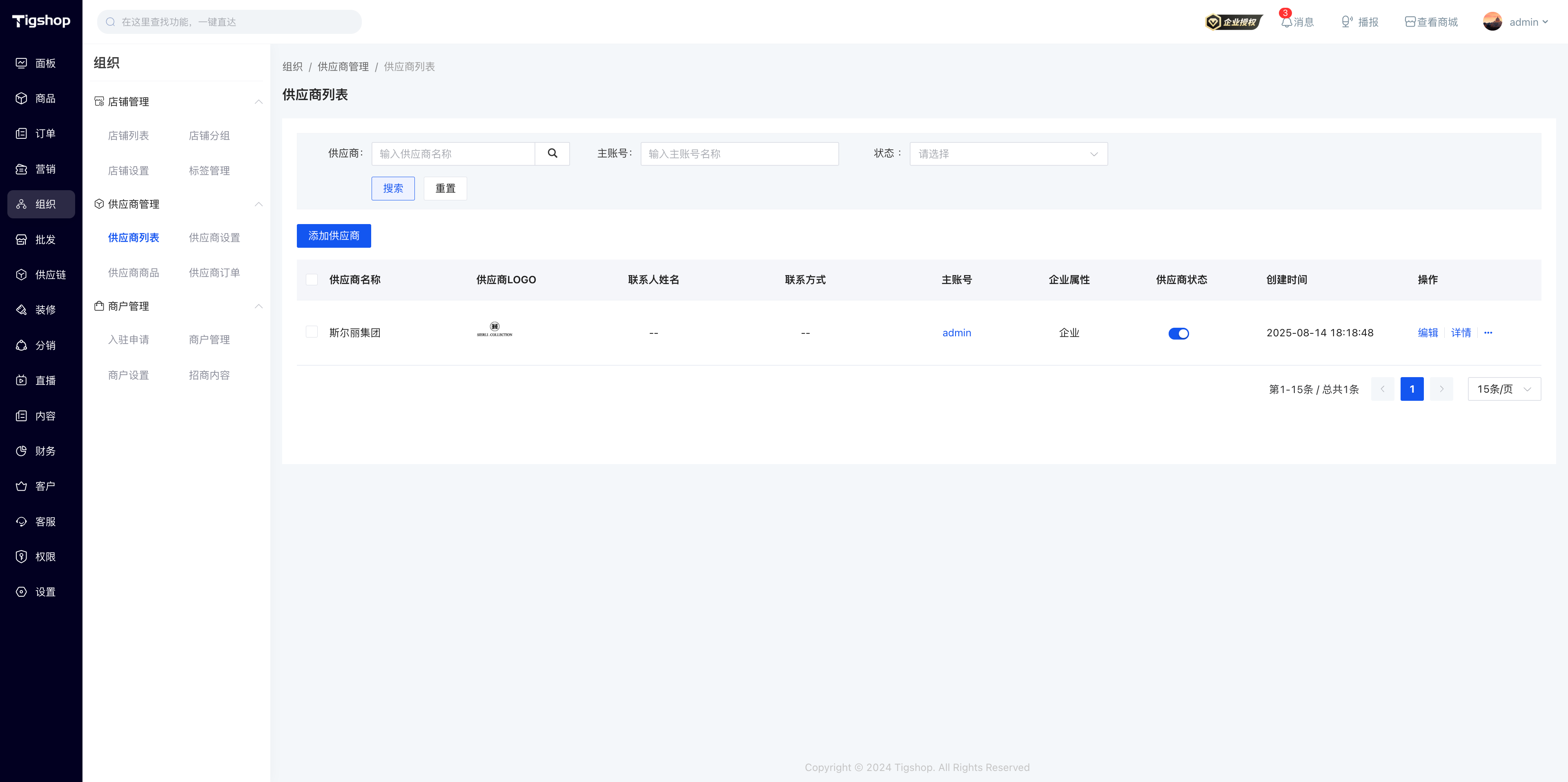Open the 直播 live stream sidebar icon
Screen dimensions: 1568x782
pos(21,381)
